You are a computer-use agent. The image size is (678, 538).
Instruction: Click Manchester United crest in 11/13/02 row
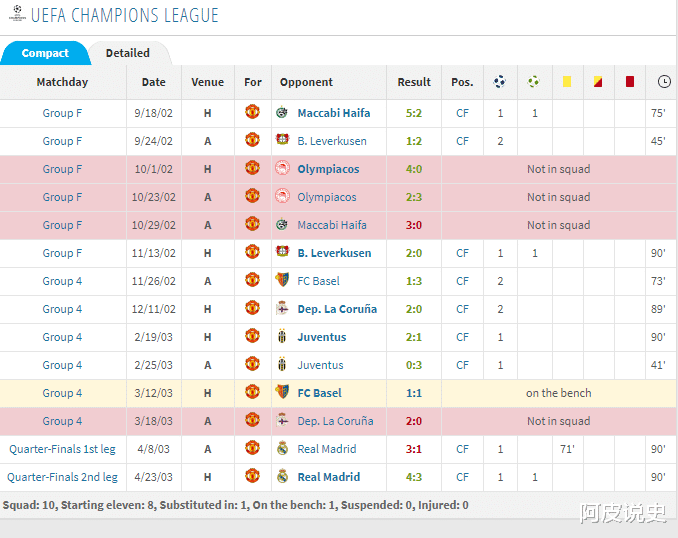(x=252, y=253)
